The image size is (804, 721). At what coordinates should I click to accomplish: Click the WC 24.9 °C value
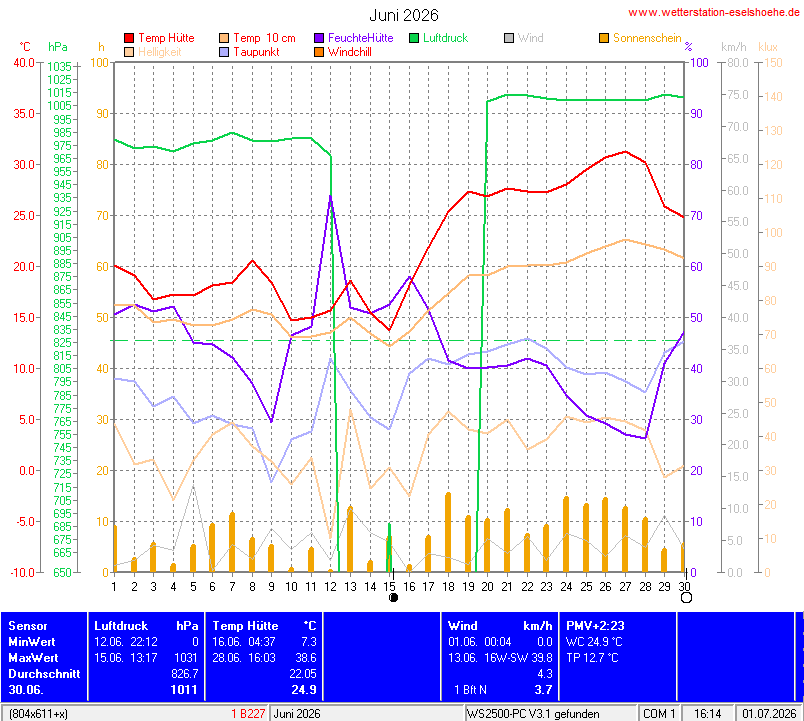coord(594,642)
